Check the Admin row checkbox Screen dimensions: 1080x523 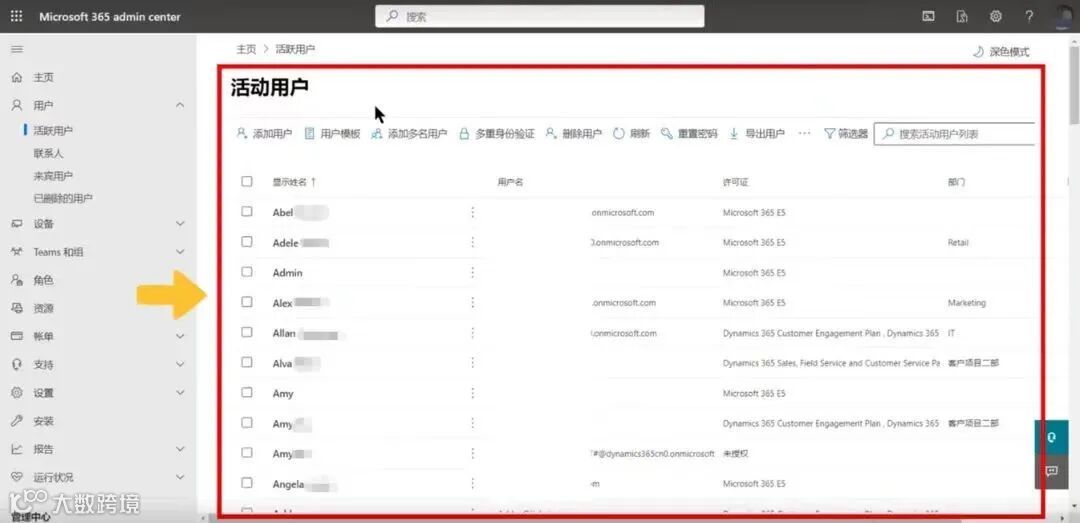click(x=247, y=272)
